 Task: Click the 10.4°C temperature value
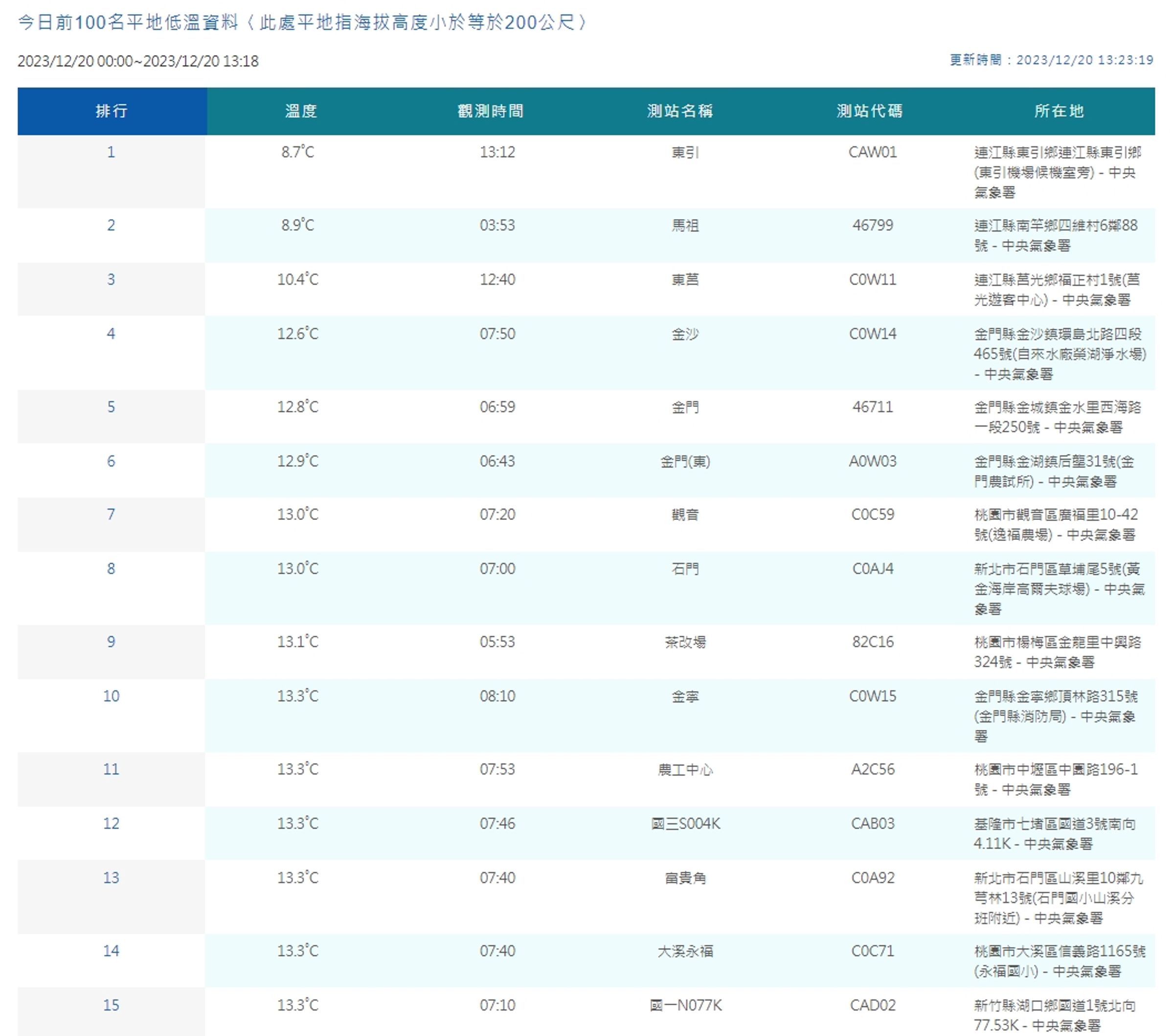(x=297, y=280)
